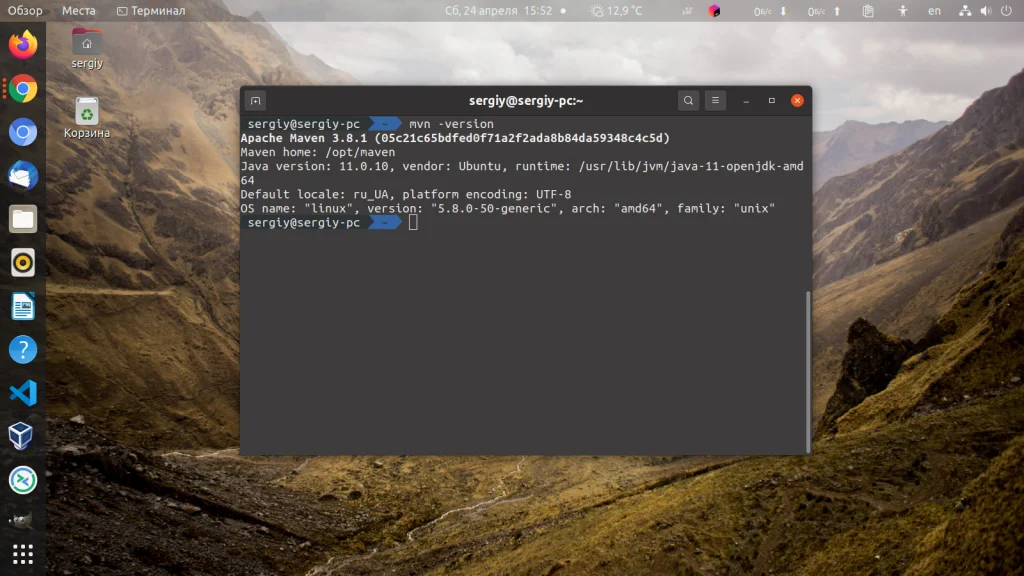The width and height of the screenshot is (1024, 576).
Task: Toggle the accessibility menu in the top panel
Action: [902, 11]
